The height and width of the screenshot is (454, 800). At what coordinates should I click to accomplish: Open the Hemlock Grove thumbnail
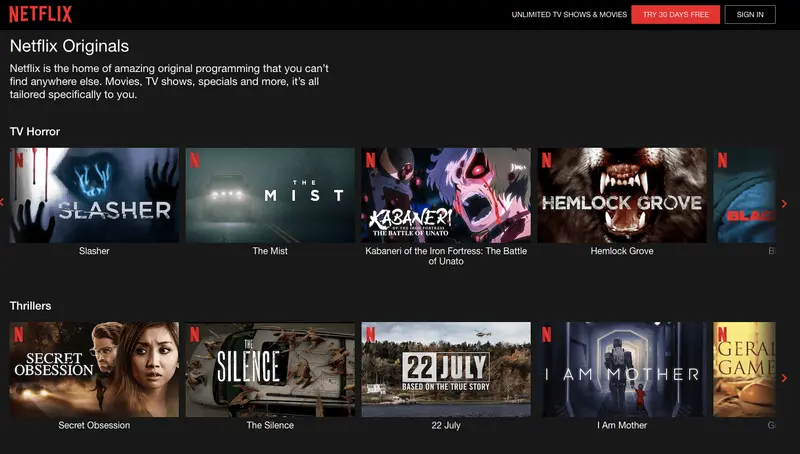[622, 195]
